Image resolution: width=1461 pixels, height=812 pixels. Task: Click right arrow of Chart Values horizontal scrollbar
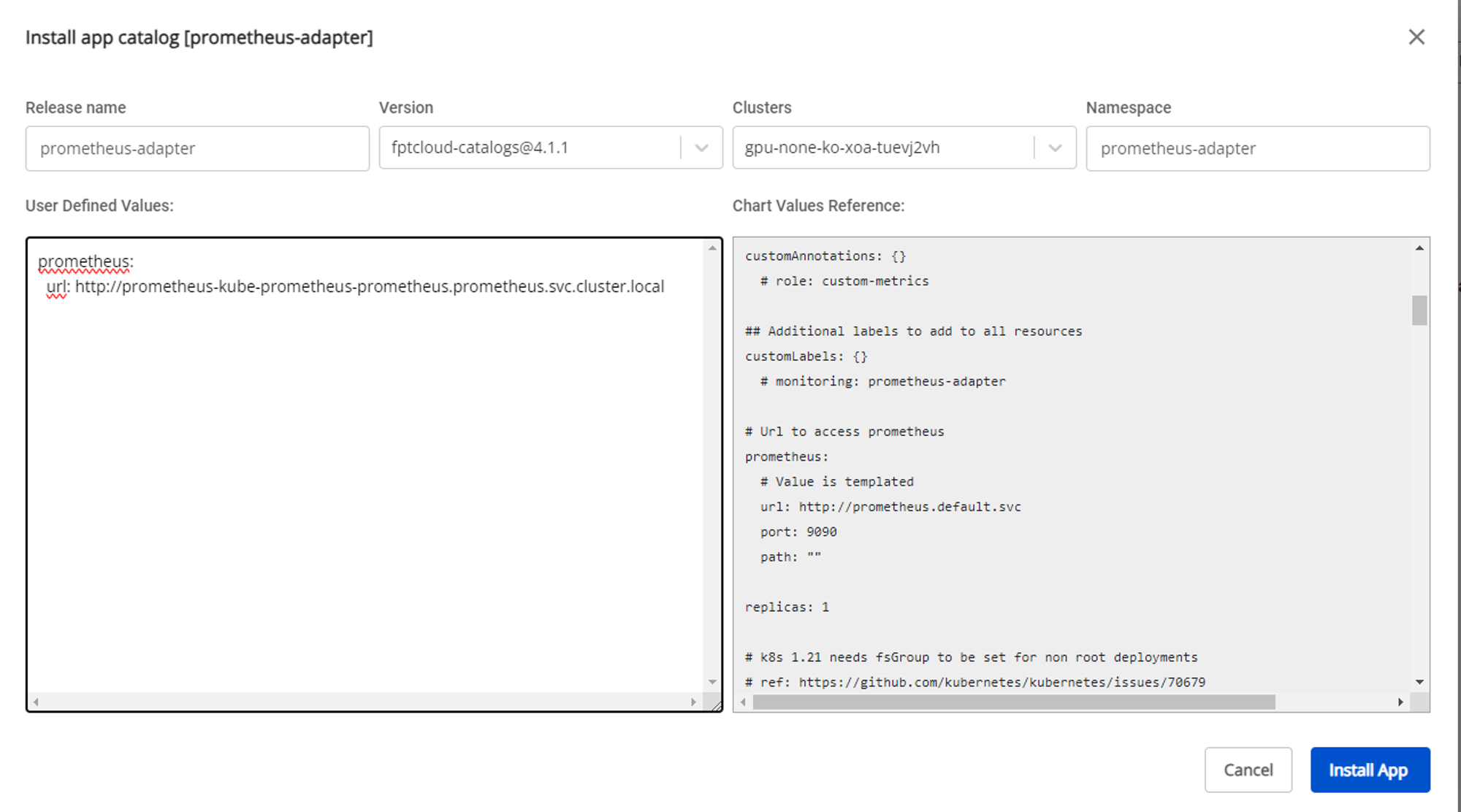point(1400,702)
